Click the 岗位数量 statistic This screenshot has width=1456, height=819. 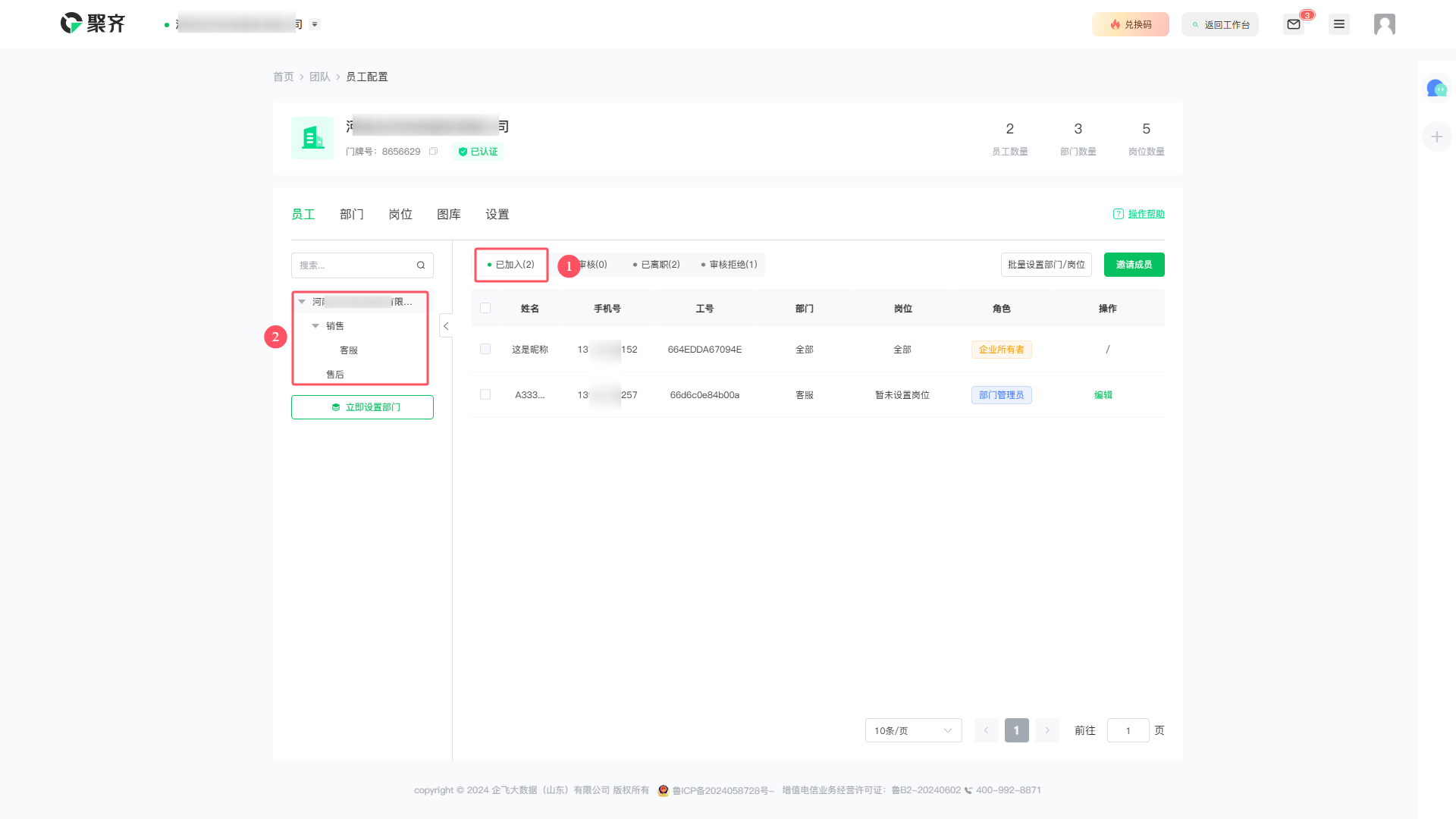[x=1146, y=139]
